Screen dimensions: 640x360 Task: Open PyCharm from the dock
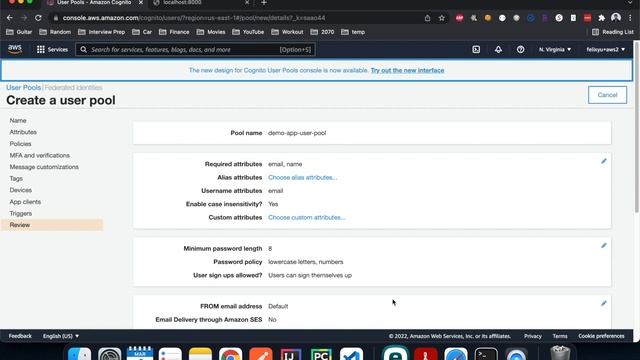pyautogui.click(x=321, y=353)
